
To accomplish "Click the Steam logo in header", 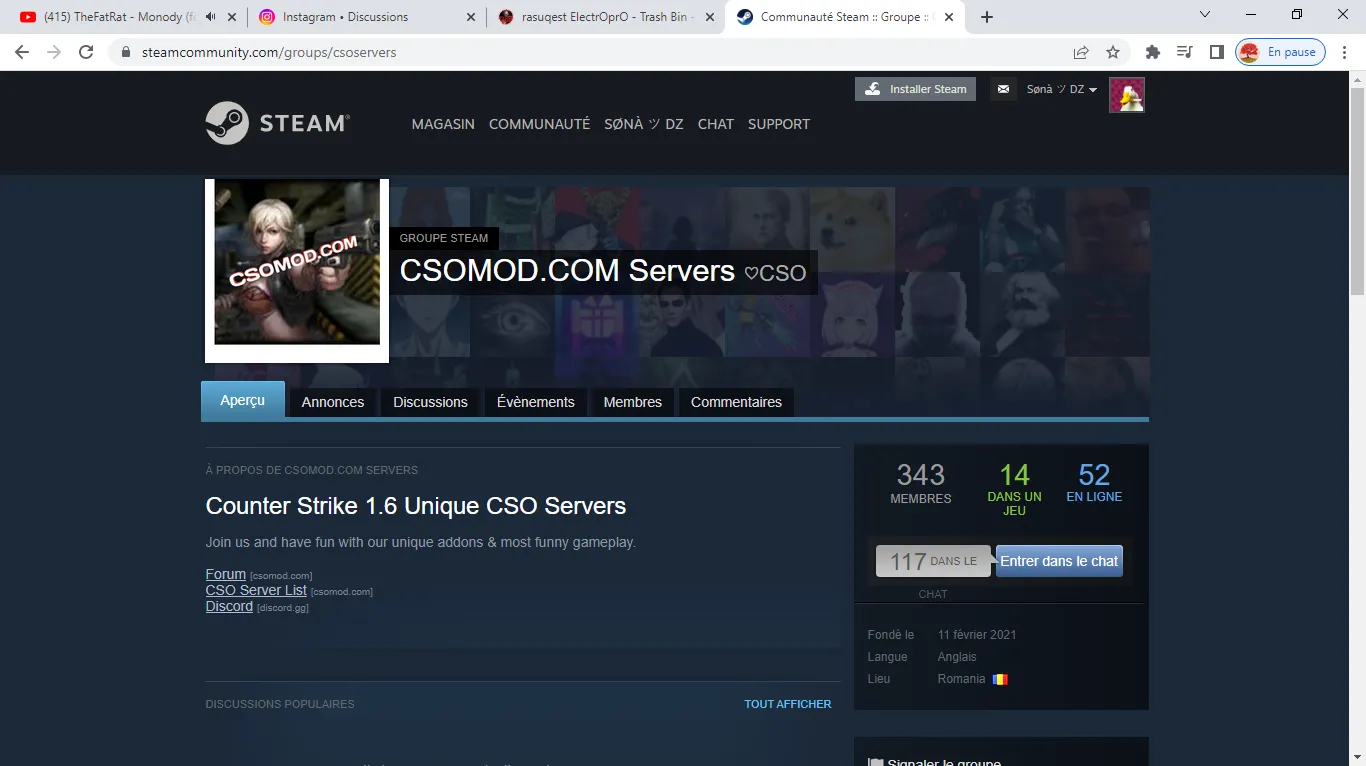I will pos(278,123).
